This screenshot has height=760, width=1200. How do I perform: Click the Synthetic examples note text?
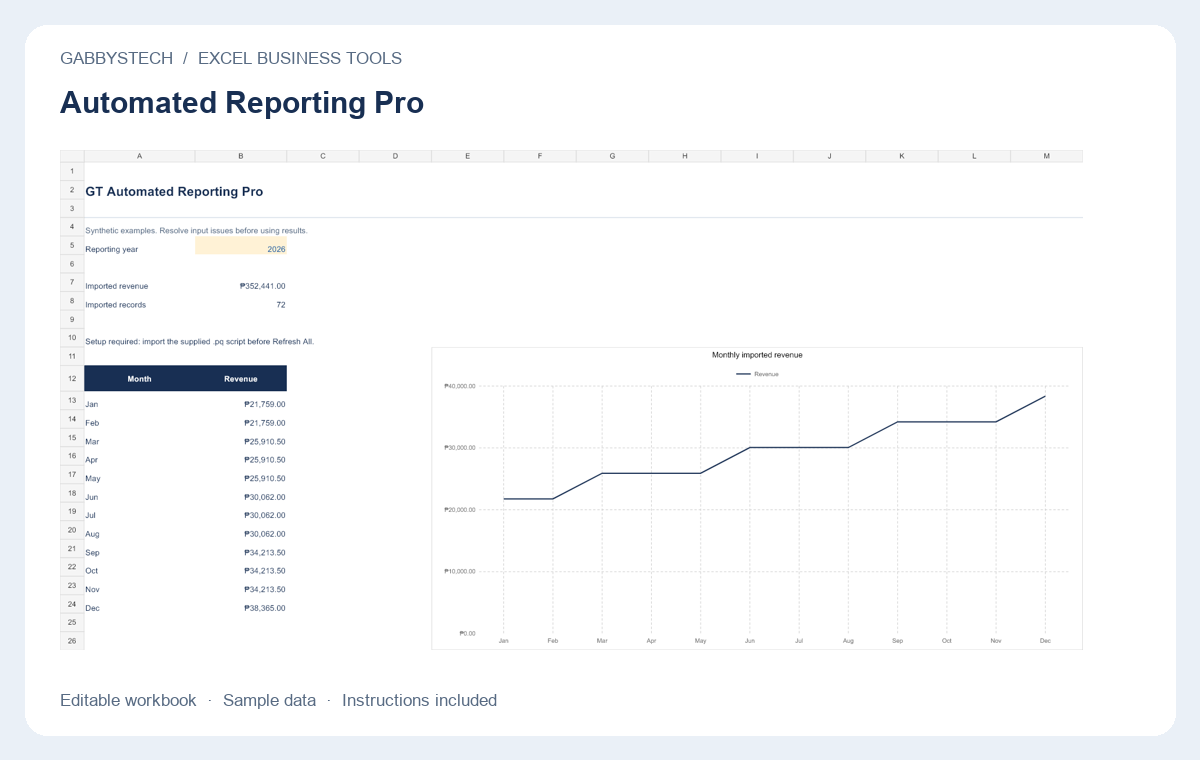point(197,231)
